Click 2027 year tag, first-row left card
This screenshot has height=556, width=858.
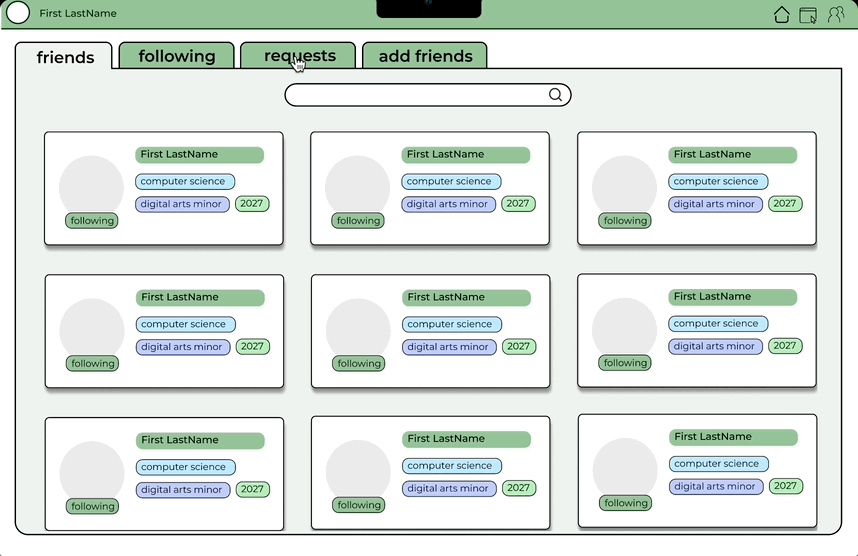252,204
